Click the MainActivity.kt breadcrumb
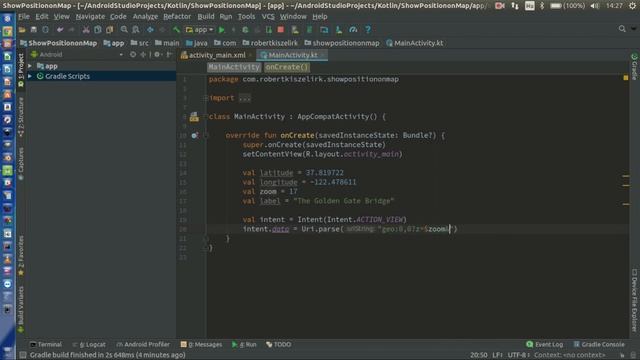Viewport: 640px width, 360px height. pos(414,43)
